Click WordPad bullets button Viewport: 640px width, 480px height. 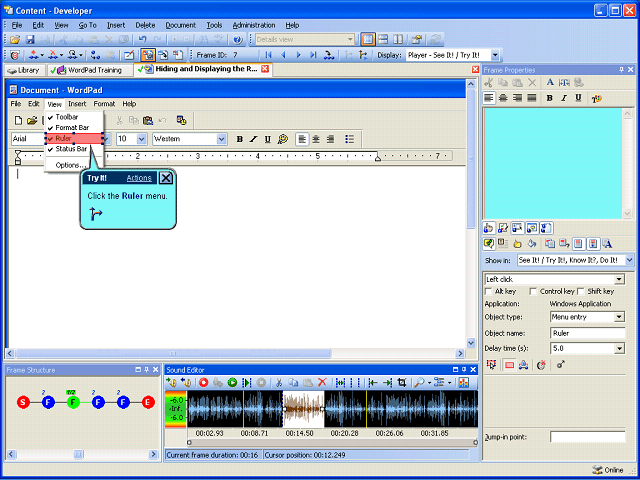[x=349, y=139]
